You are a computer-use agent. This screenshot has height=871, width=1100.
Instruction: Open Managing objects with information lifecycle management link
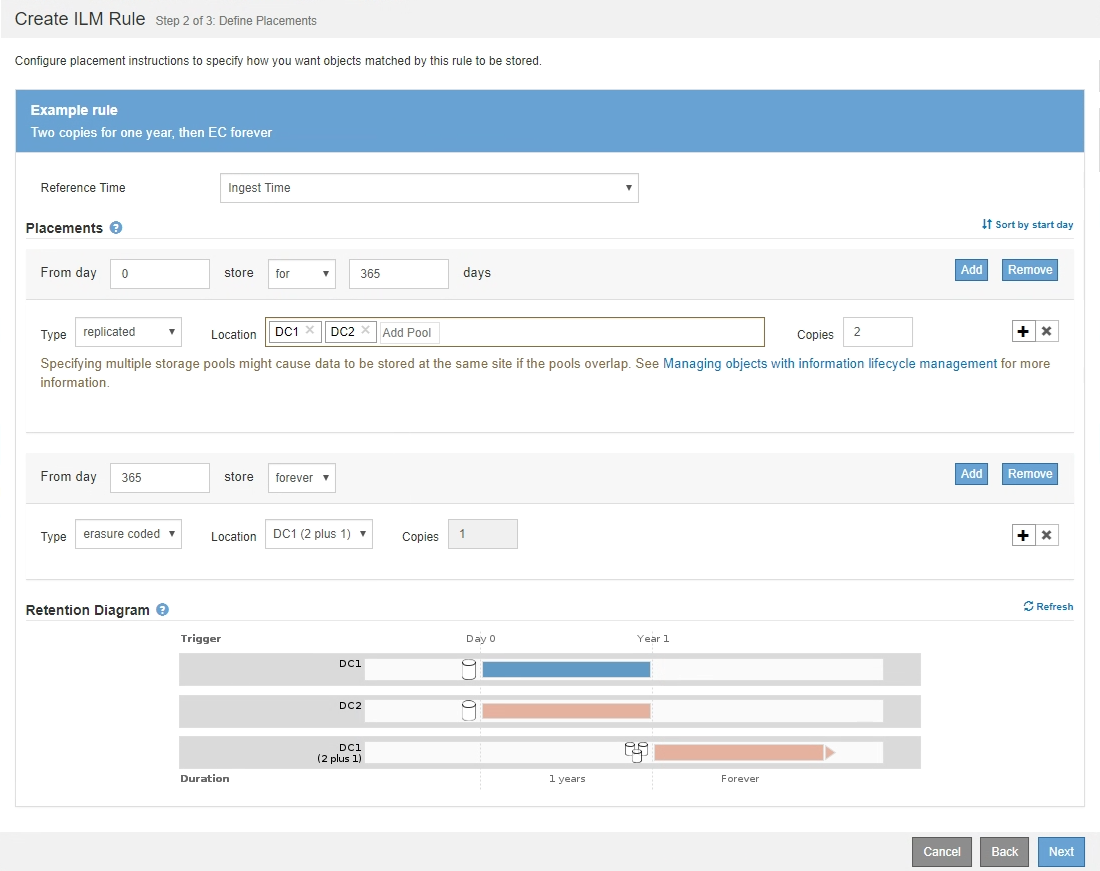point(830,364)
